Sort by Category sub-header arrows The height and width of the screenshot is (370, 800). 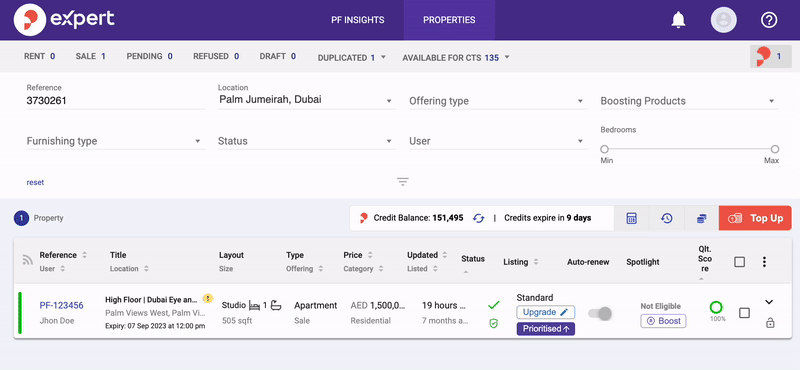(x=381, y=268)
